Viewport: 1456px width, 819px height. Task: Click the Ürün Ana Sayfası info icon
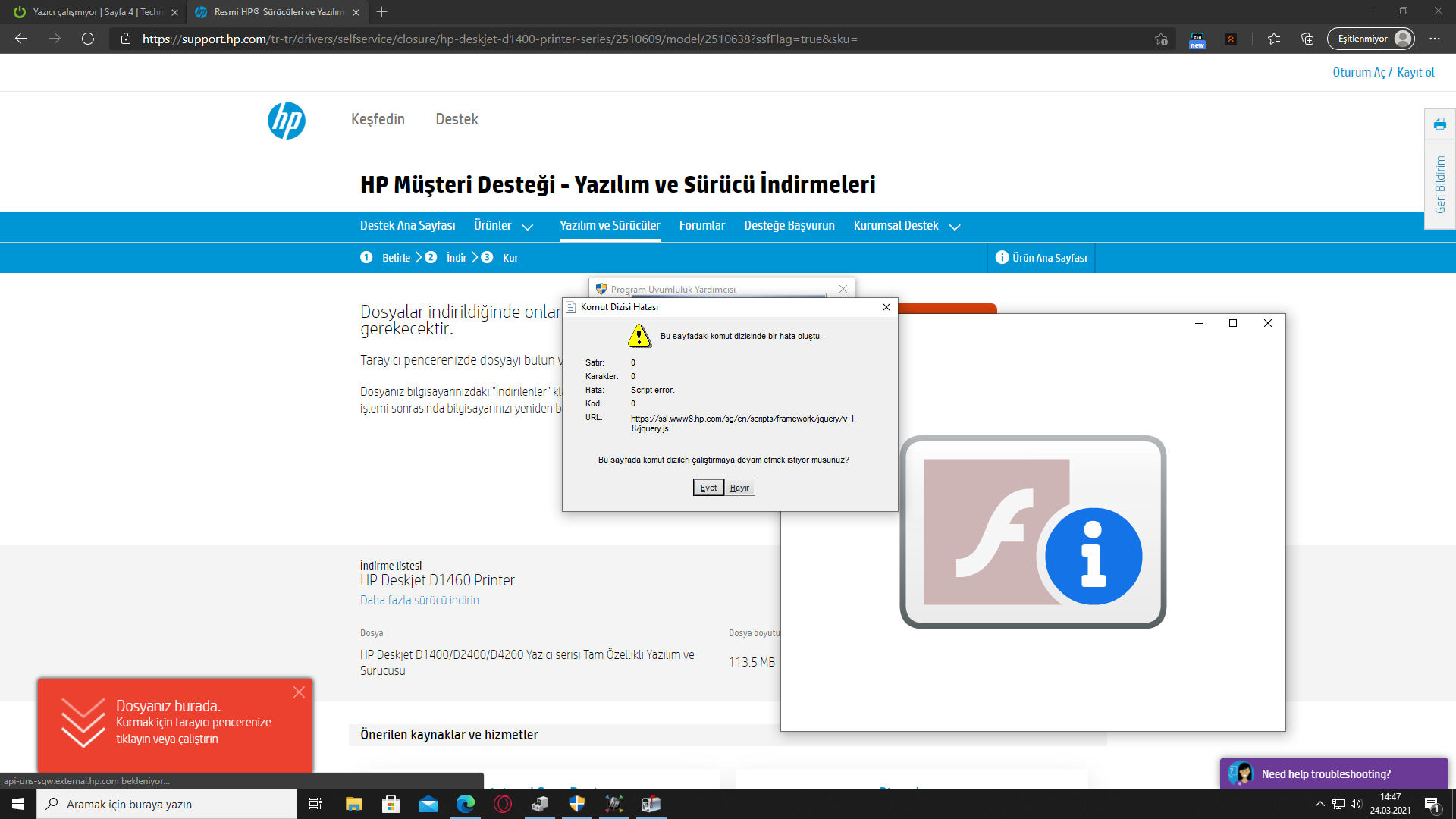coord(1002,258)
